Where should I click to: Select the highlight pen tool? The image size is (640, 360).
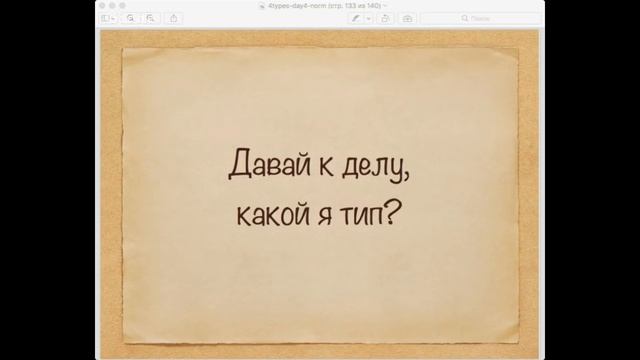356,18
